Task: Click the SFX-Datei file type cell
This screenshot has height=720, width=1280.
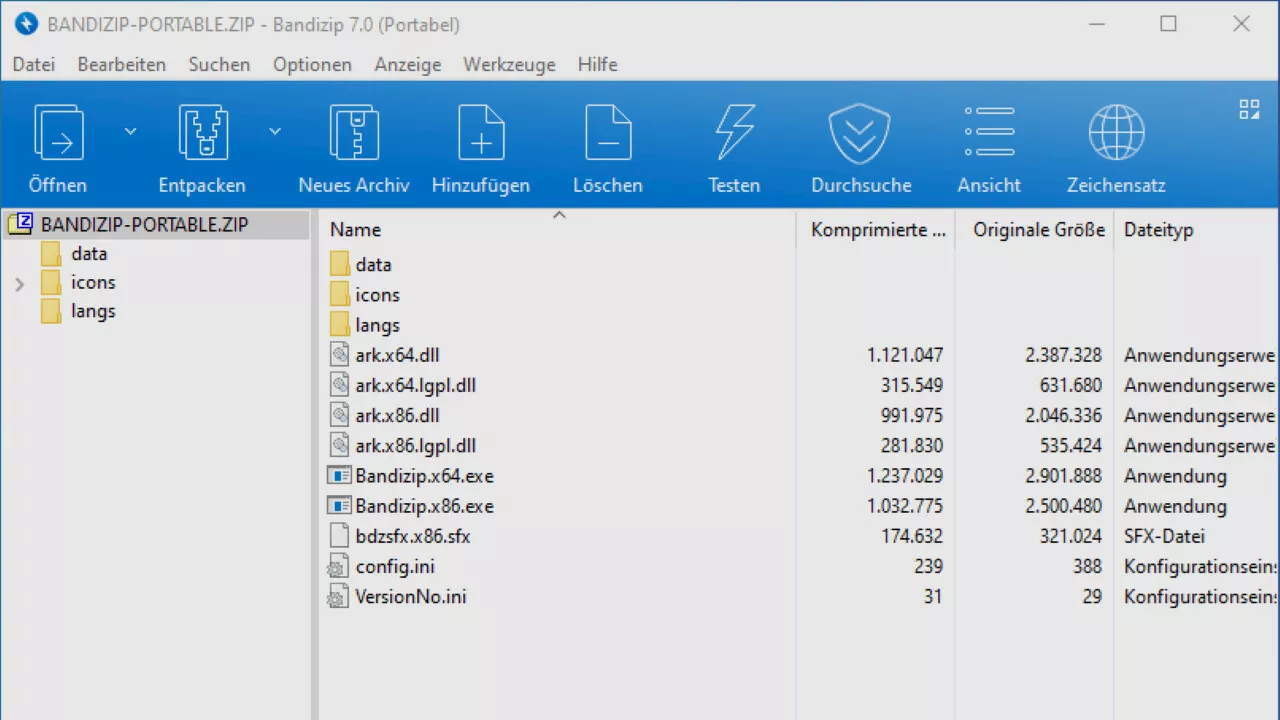Action: pos(1164,536)
